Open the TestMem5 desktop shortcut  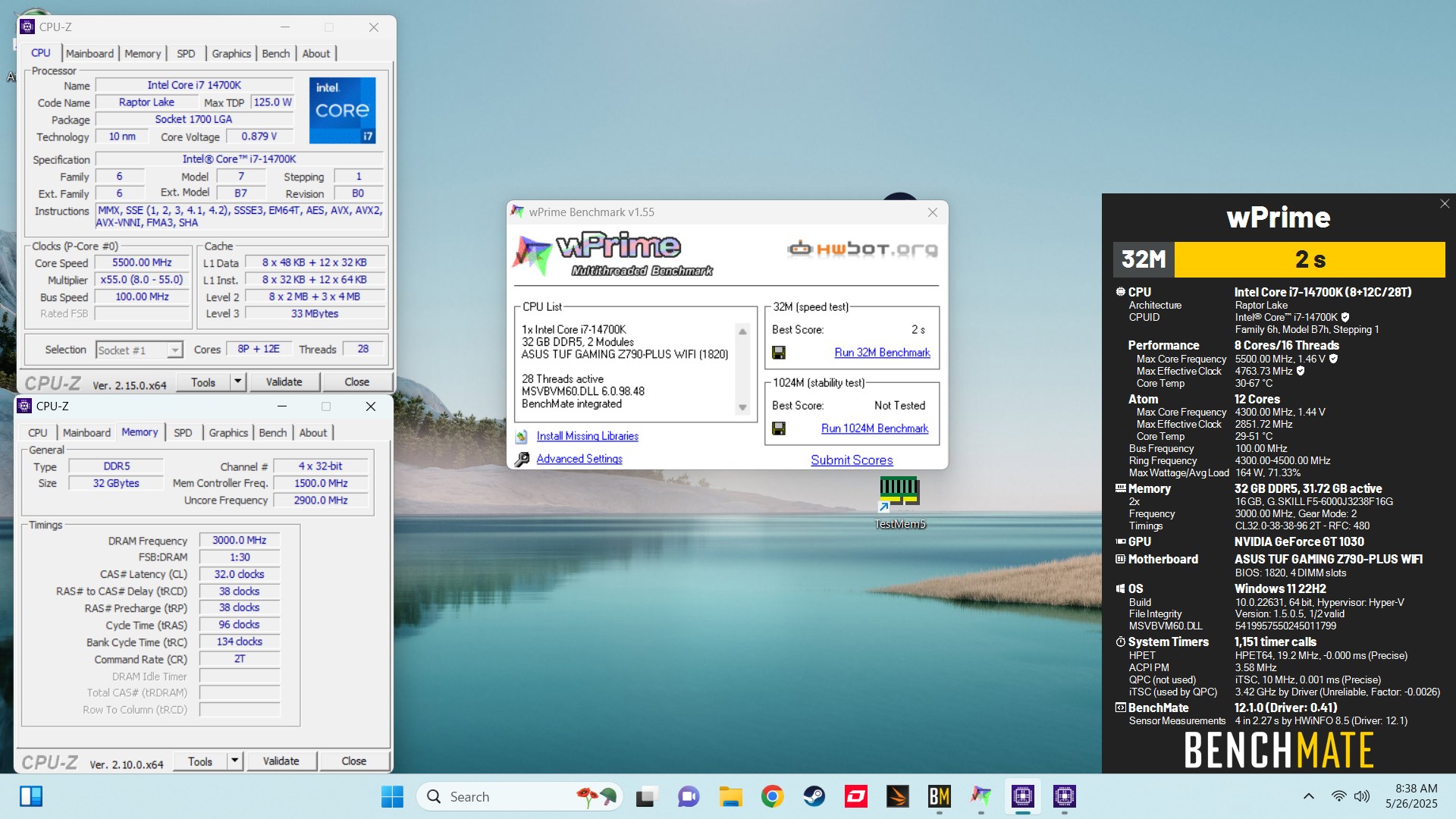point(899,502)
